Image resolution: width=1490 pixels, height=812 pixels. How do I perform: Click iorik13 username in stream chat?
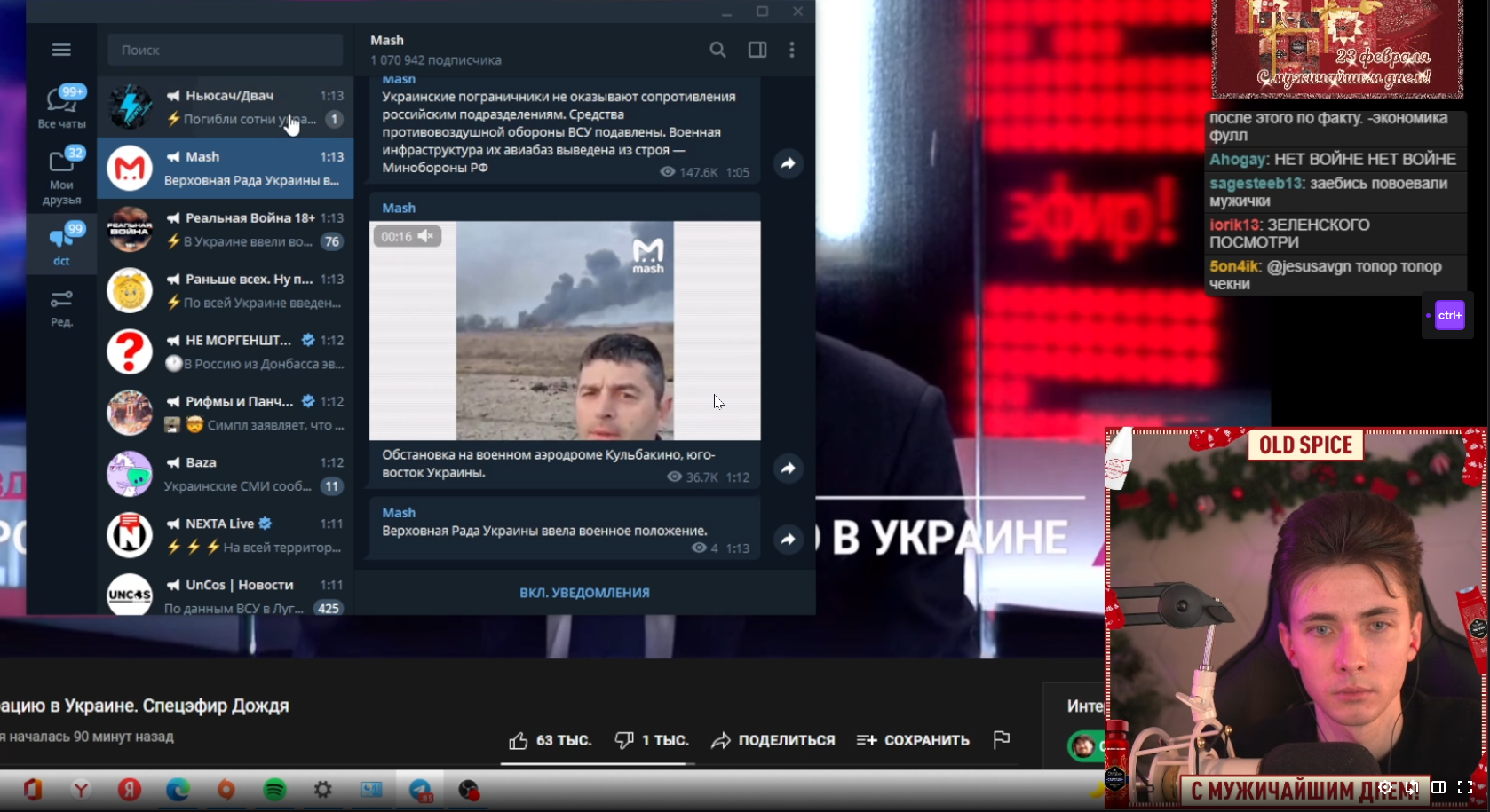pos(1234,225)
